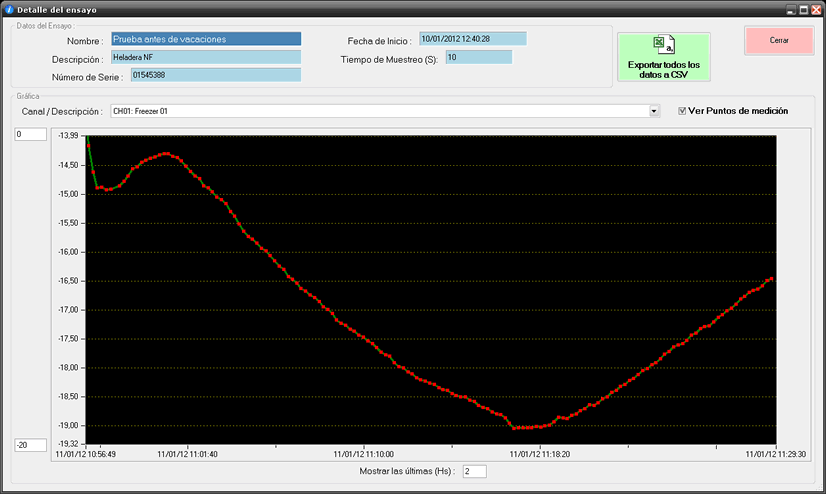
Task: Click the lower Y-axis limit box showing -20
Action: pos(30,445)
